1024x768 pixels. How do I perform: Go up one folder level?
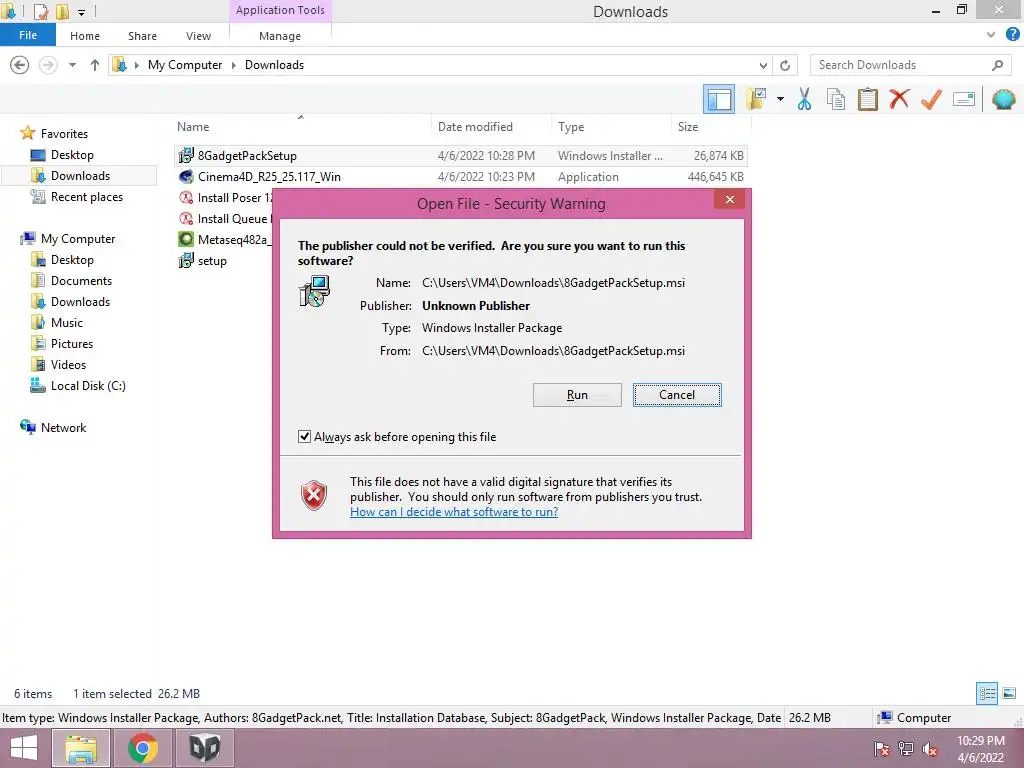coord(95,65)
